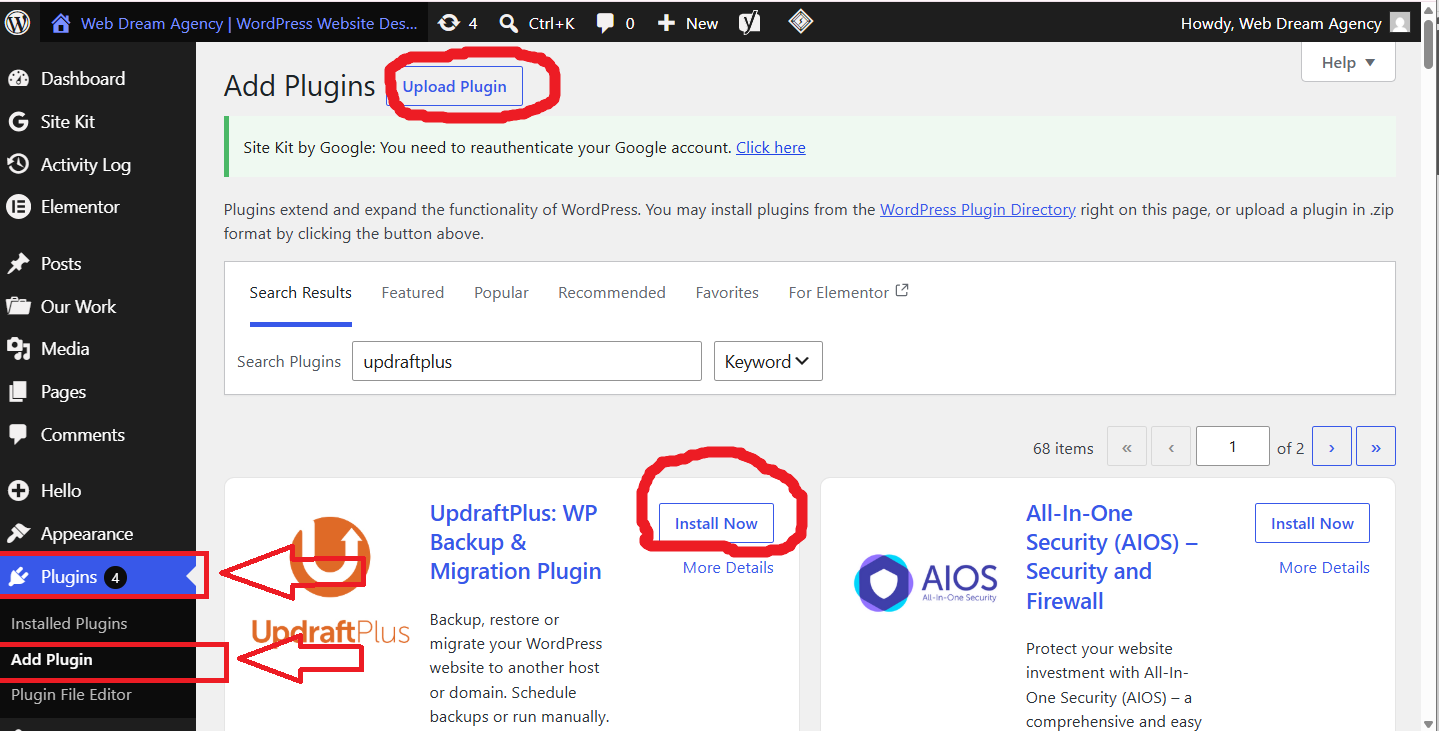Install Now All-In-One Security plugin
The height and width of the screenshot is (731, 1439).
[x=1312, y=523]
